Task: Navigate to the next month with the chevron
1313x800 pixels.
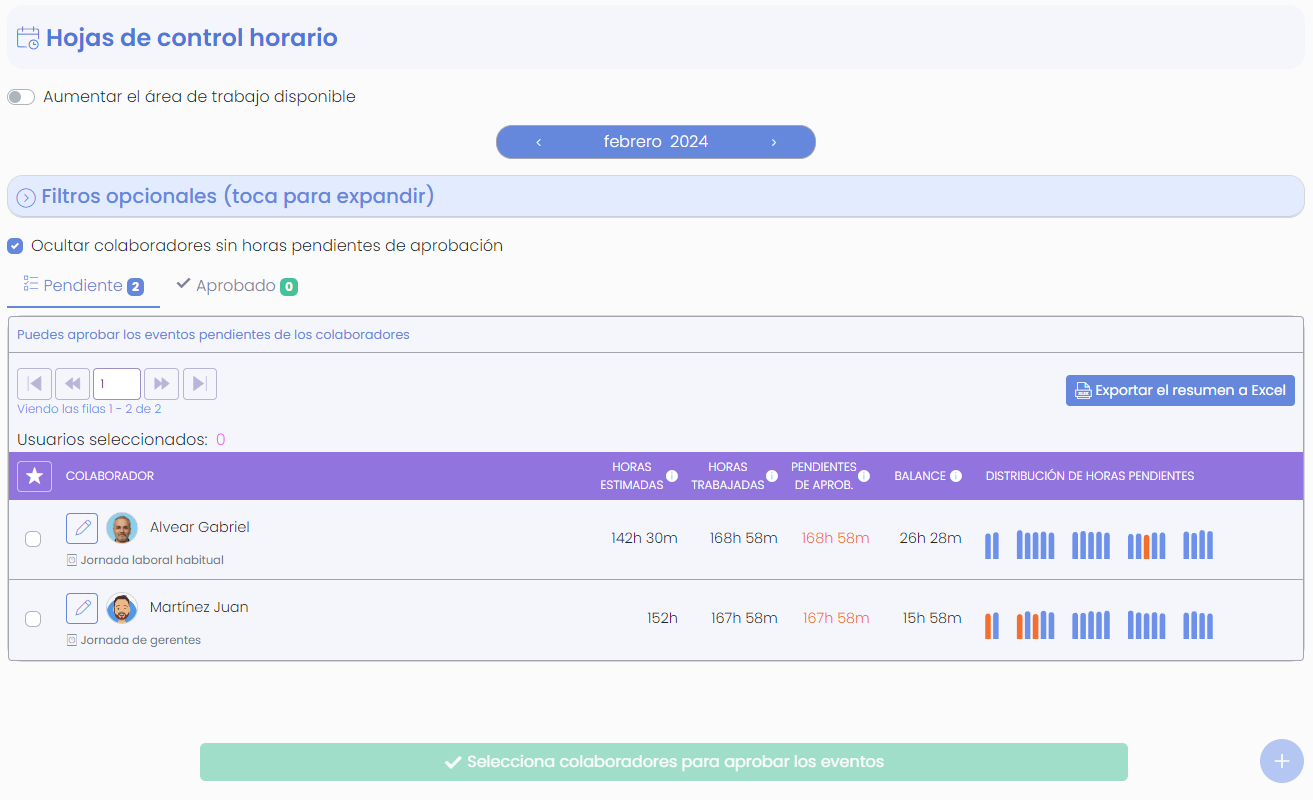Action: click(x=773, y=141)
